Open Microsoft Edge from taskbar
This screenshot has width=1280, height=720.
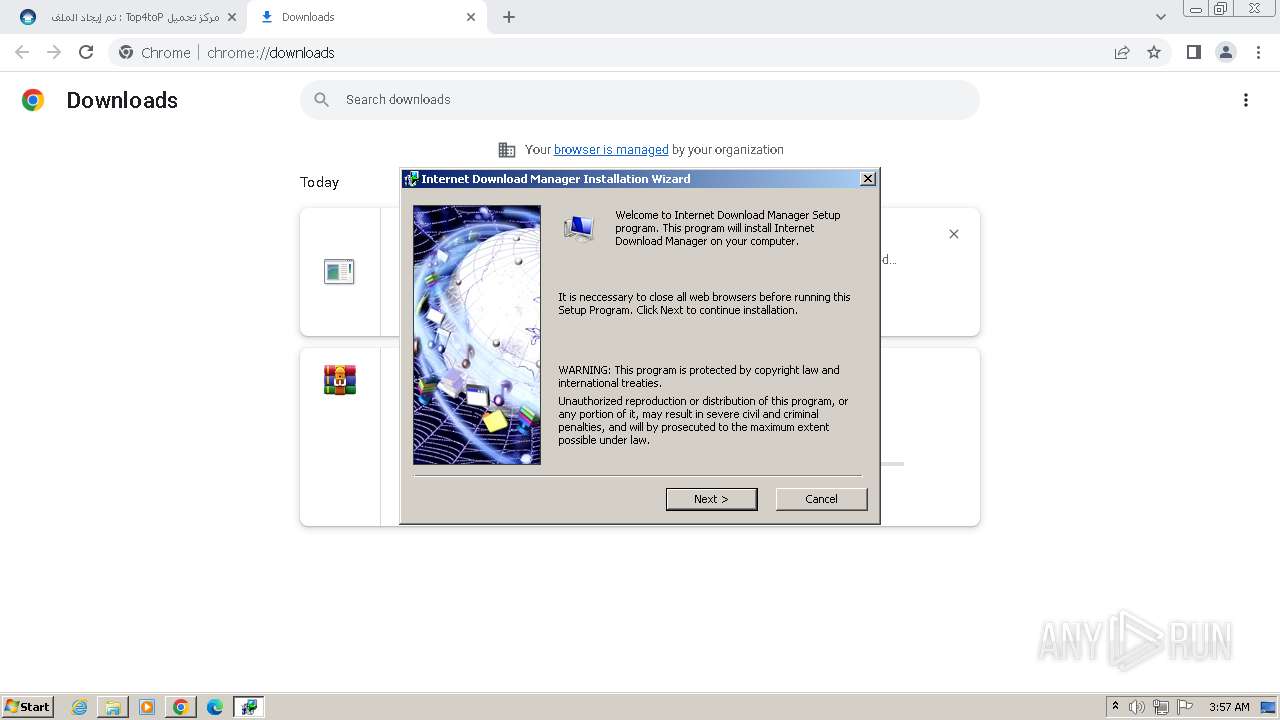pos(215,707)
